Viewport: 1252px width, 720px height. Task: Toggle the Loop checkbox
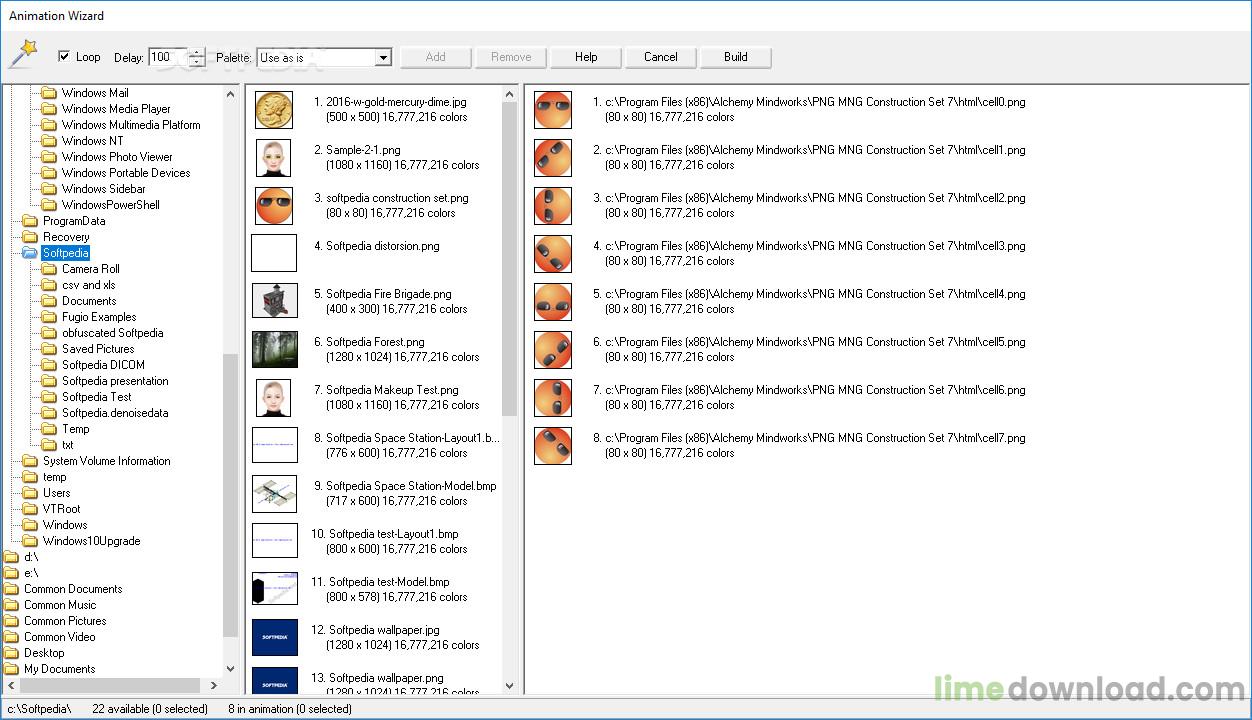click(65, 57)
